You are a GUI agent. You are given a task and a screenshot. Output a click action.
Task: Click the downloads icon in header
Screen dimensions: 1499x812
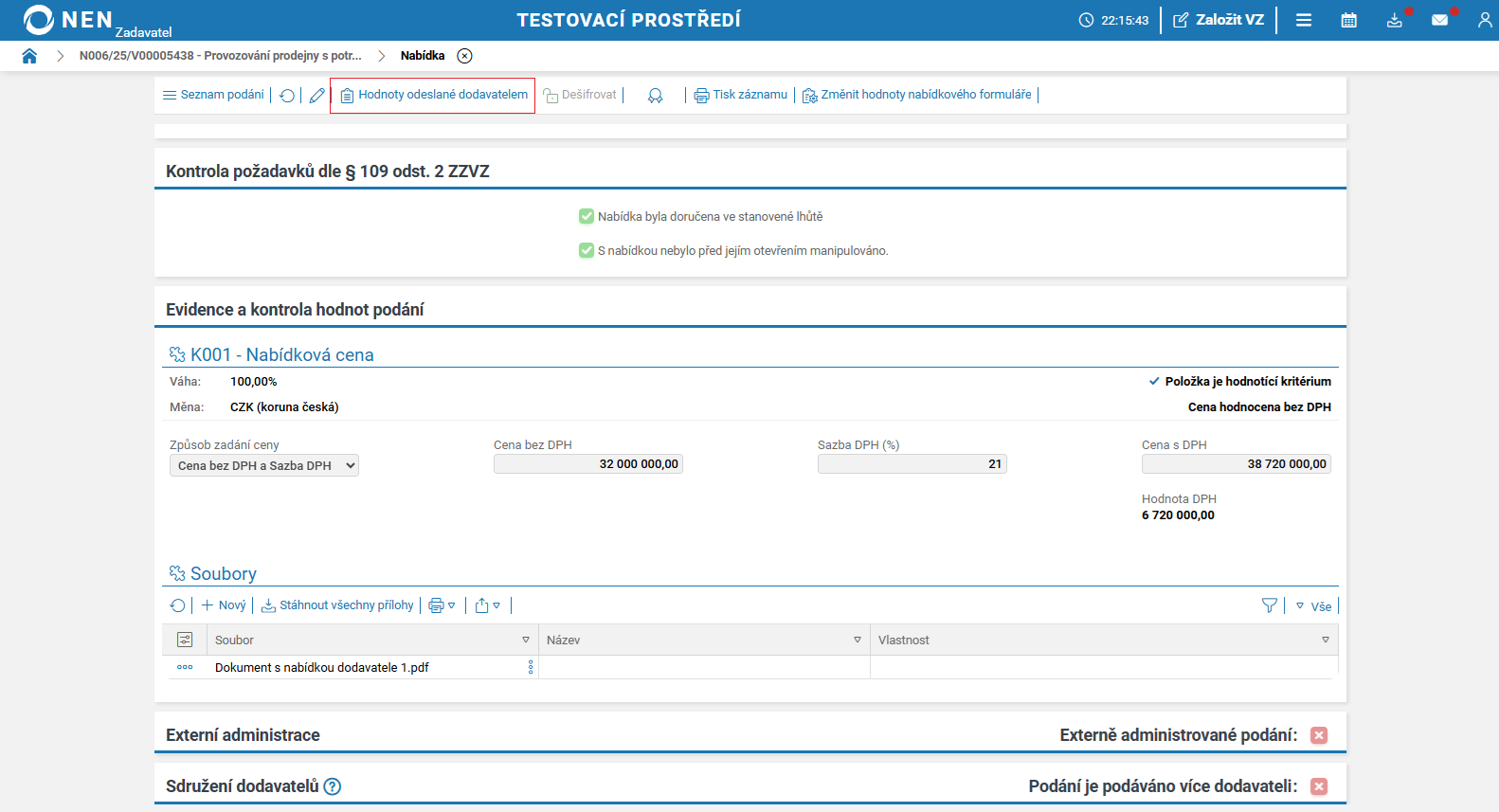tap(1394, 20)
